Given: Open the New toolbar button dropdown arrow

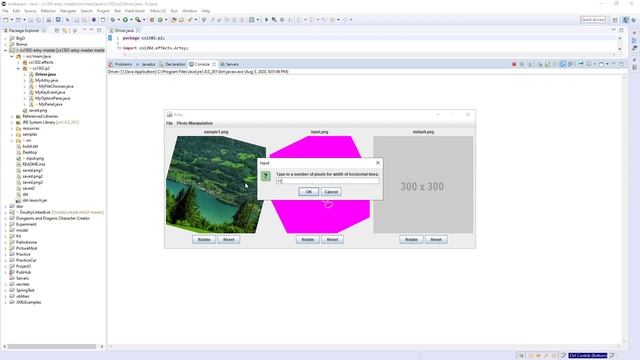Looking at the screenshot, I should click(11, 20).
